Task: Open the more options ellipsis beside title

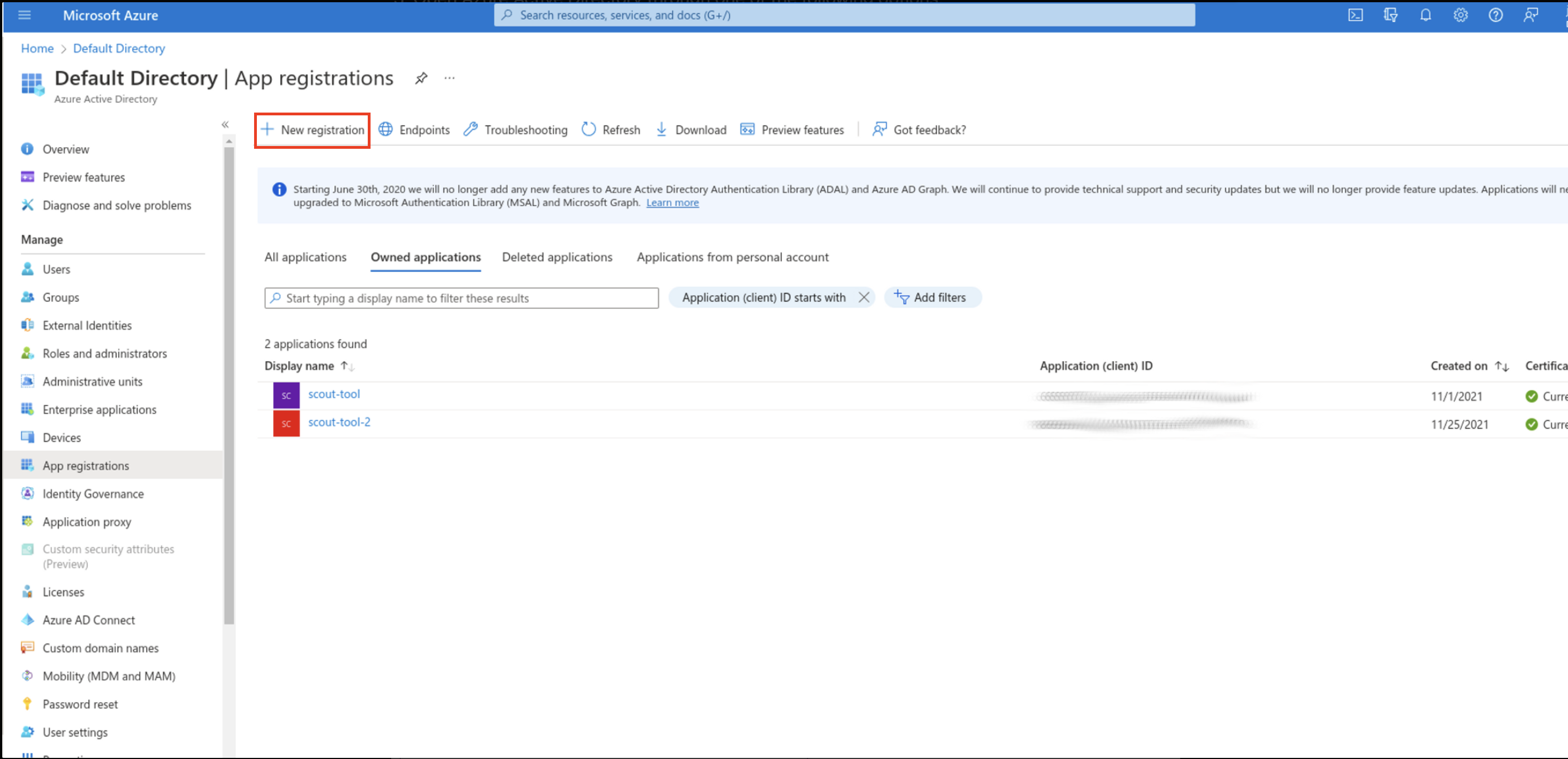Action: click(x=449, y=78)
